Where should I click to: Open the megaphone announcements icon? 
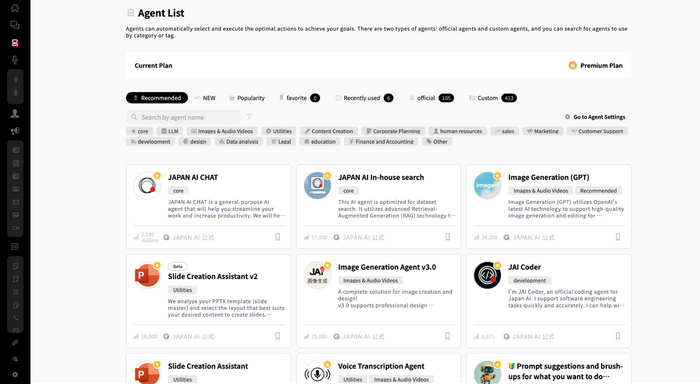15,131
